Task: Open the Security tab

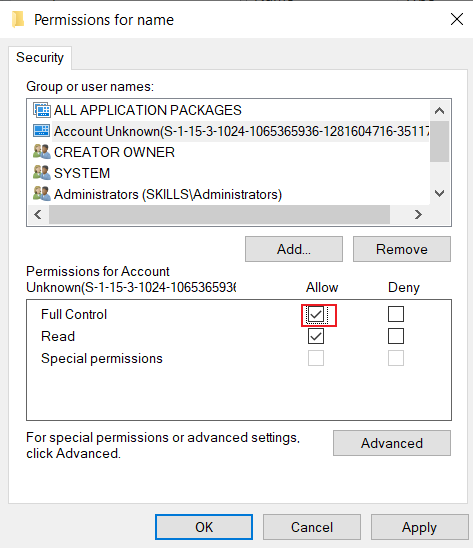Action: (x=40, y=58)
